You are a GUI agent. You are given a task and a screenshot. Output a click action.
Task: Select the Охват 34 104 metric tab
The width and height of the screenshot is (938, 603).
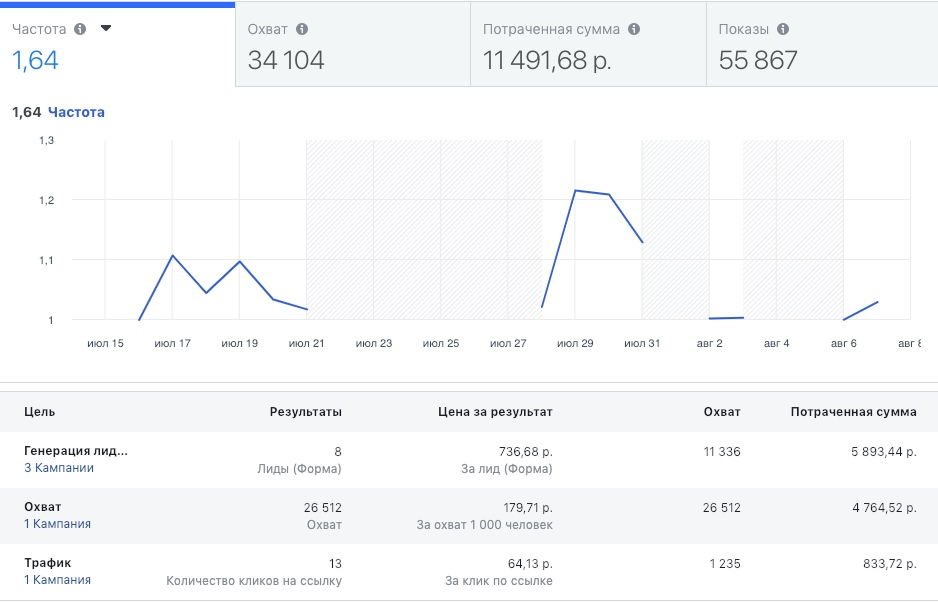353,44
